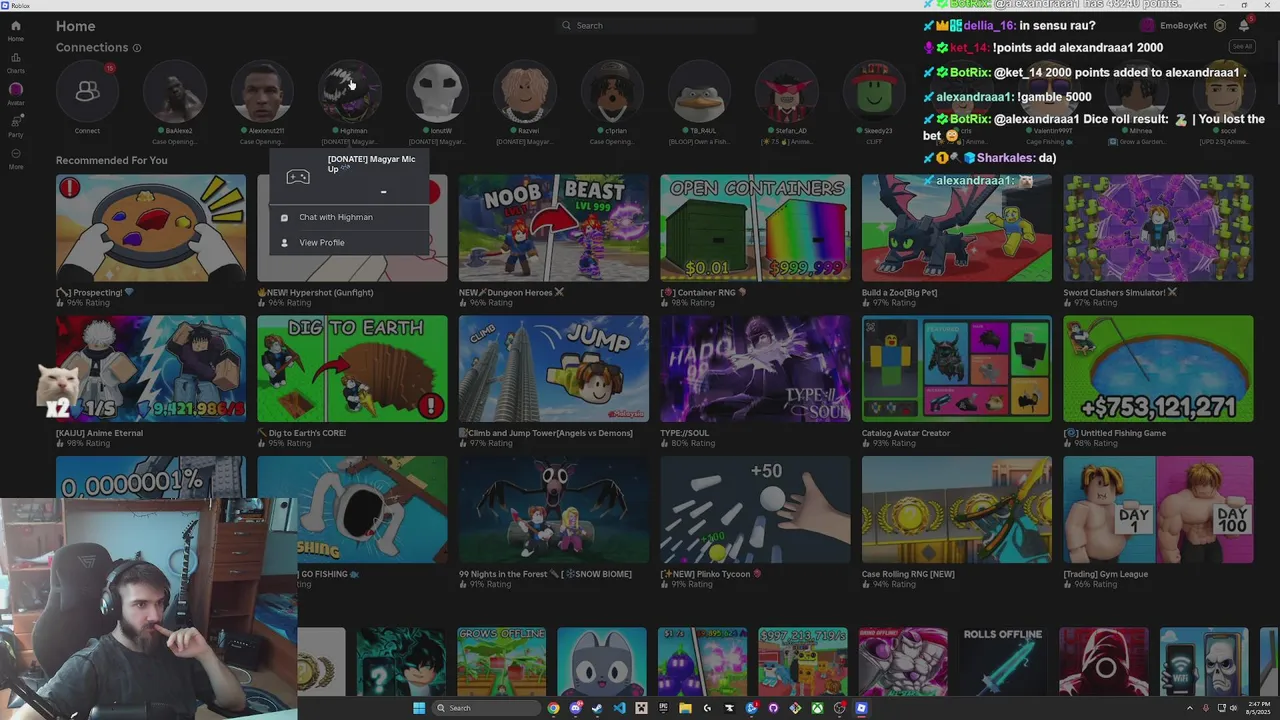This screenshot has height=720, width=1280.
Task: Open Steam from the taskbar
Action: pyautogui.click(x=597, y=708)
